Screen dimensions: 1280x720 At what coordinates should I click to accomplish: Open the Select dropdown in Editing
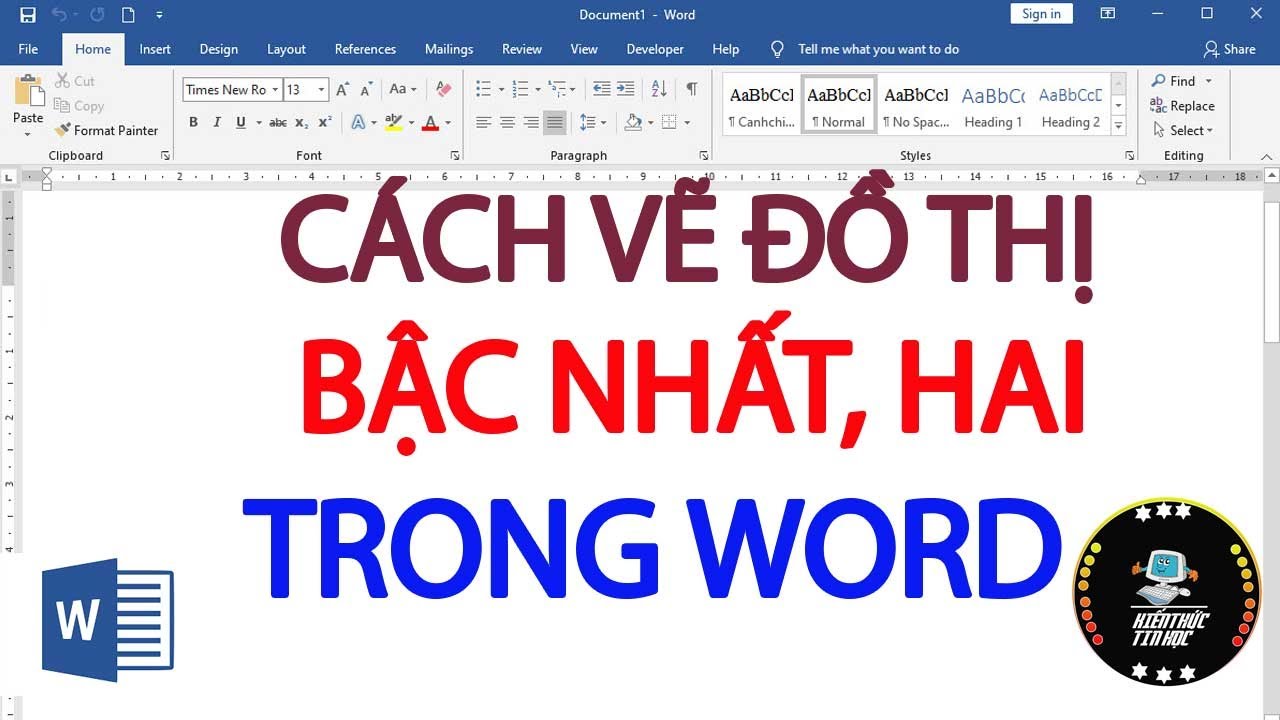pos(1182,130)
